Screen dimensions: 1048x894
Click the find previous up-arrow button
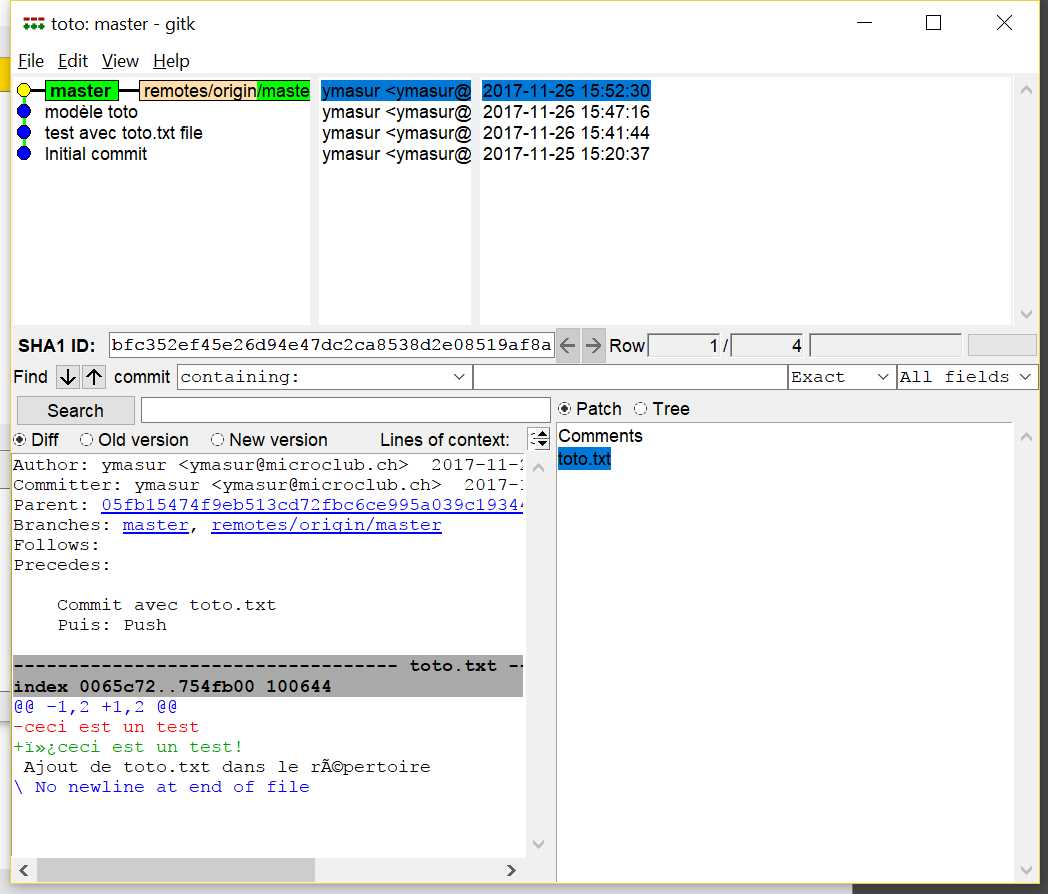pyautogui.click(x=94, y=377)
